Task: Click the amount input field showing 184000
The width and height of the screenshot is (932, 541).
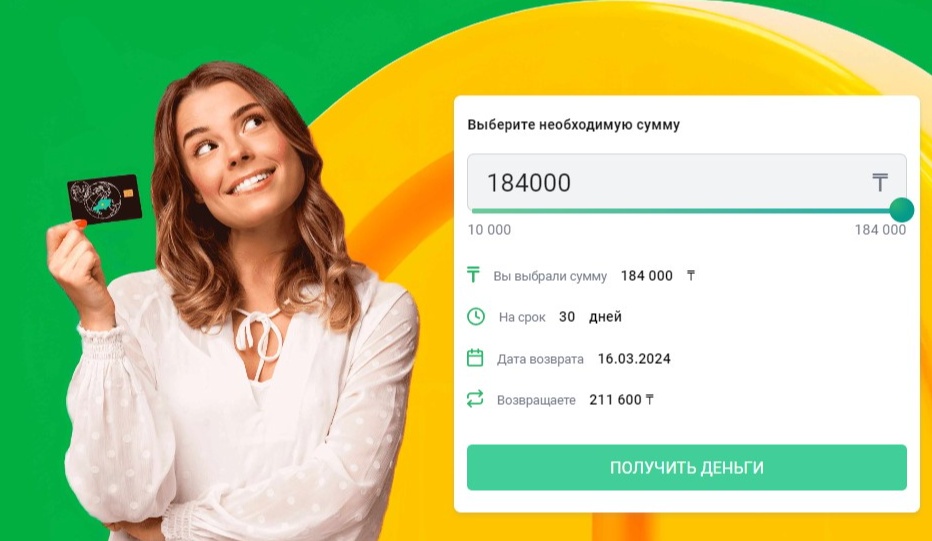Action: coord(687,182)
